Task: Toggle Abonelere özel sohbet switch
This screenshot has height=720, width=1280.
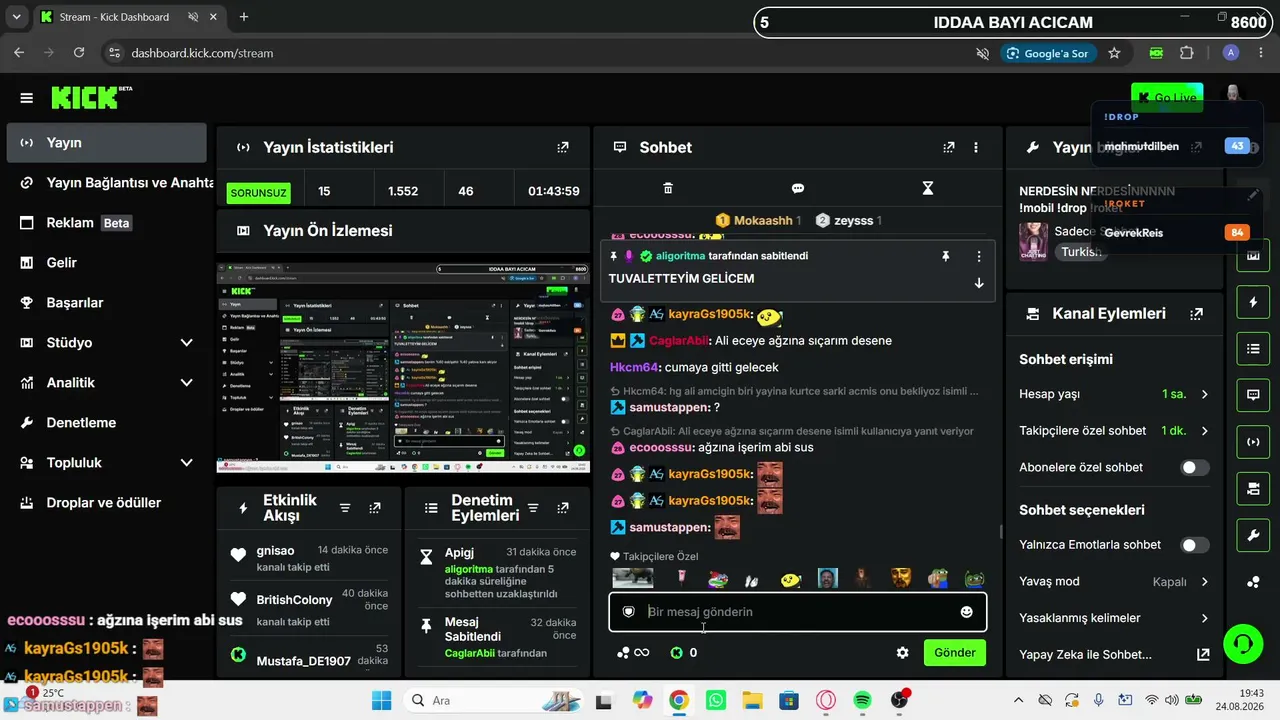Action: (1195, 467)
